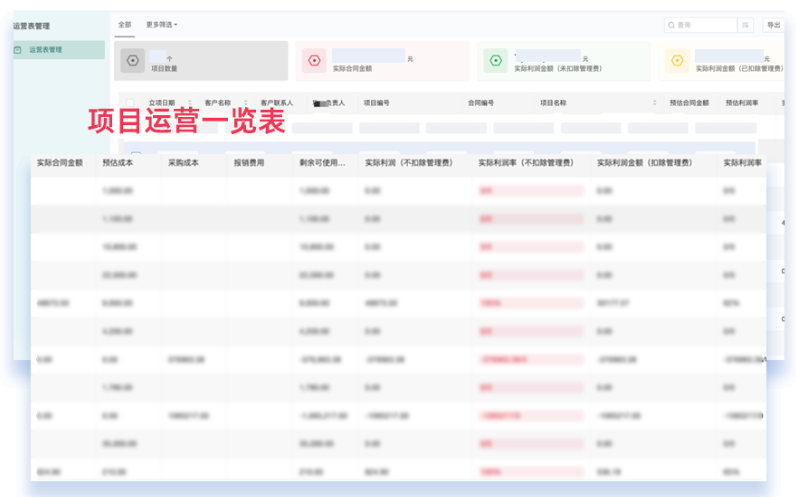Click the 采购成本 column header
Image resolution: width=796 pixels, height=497 pixels.
[183, 163]
